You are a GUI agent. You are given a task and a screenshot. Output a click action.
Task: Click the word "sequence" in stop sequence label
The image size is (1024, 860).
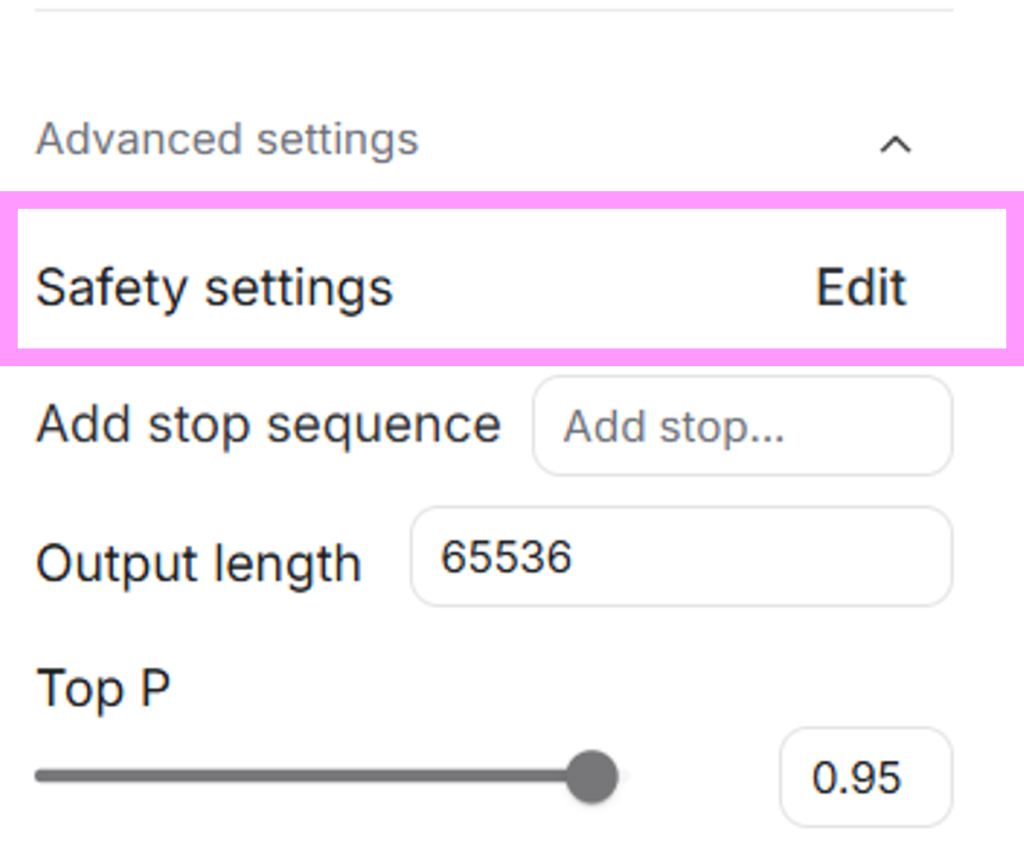coord(384,426)
